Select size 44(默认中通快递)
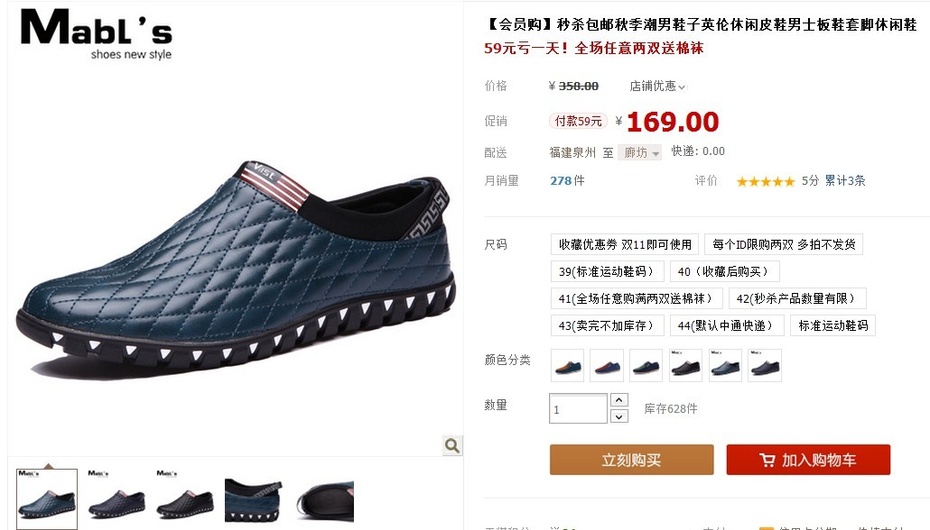Image resolution: width=930 pixels, height=530 pixels. click(727, 325)
